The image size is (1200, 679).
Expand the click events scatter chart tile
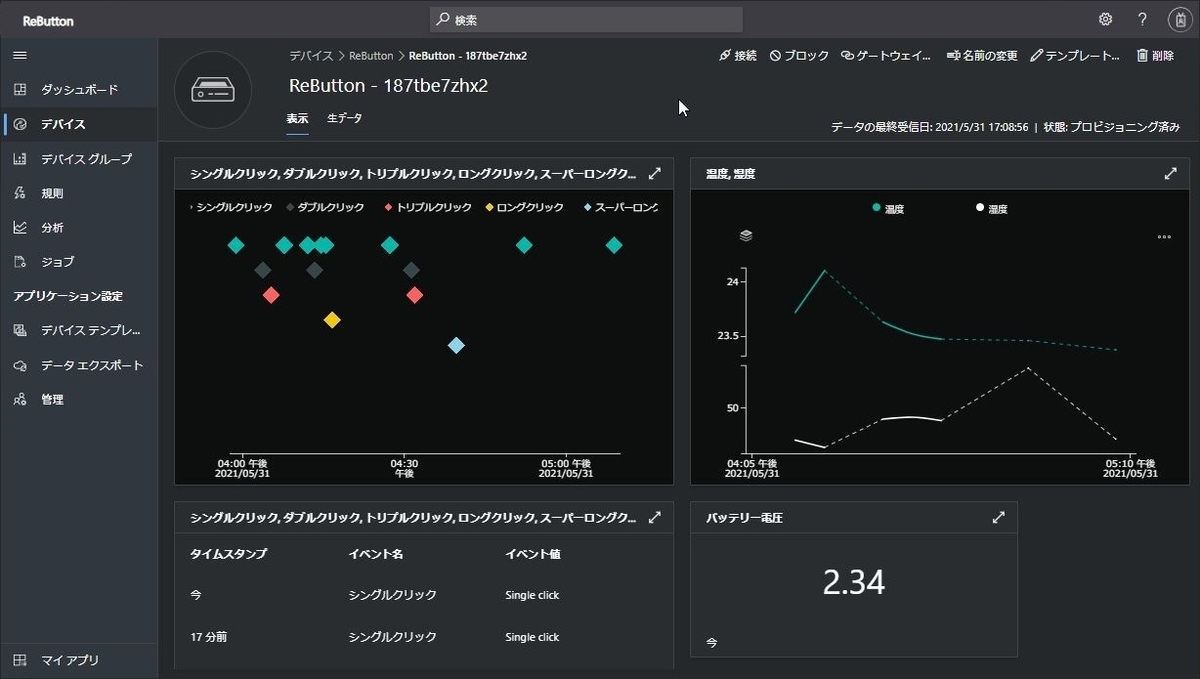[x=655, y=174]
